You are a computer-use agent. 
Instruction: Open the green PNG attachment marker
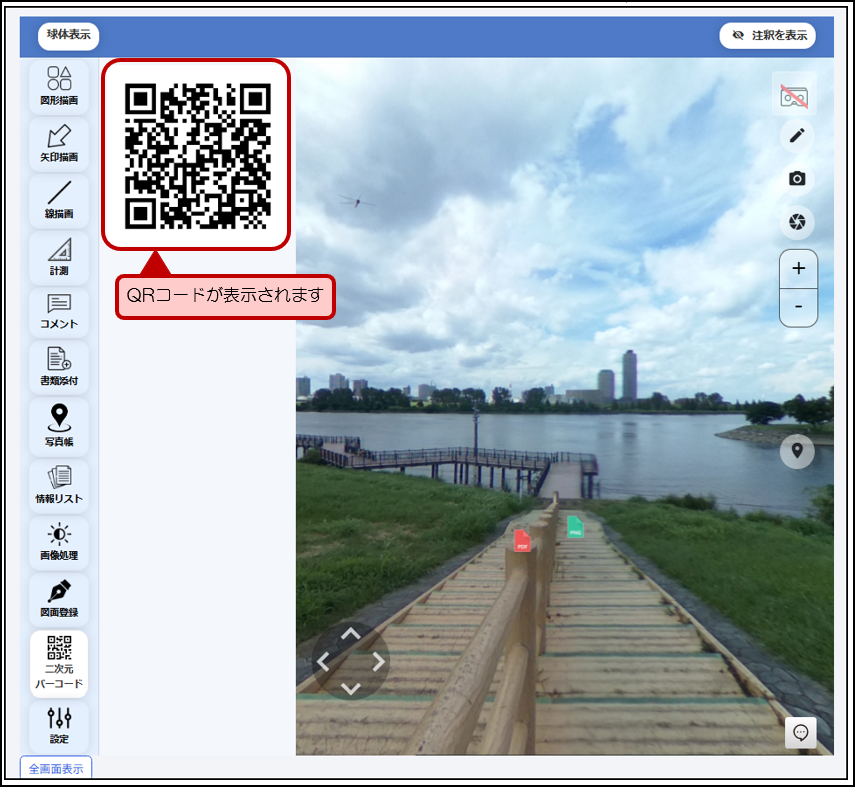[x=575, y=527]
